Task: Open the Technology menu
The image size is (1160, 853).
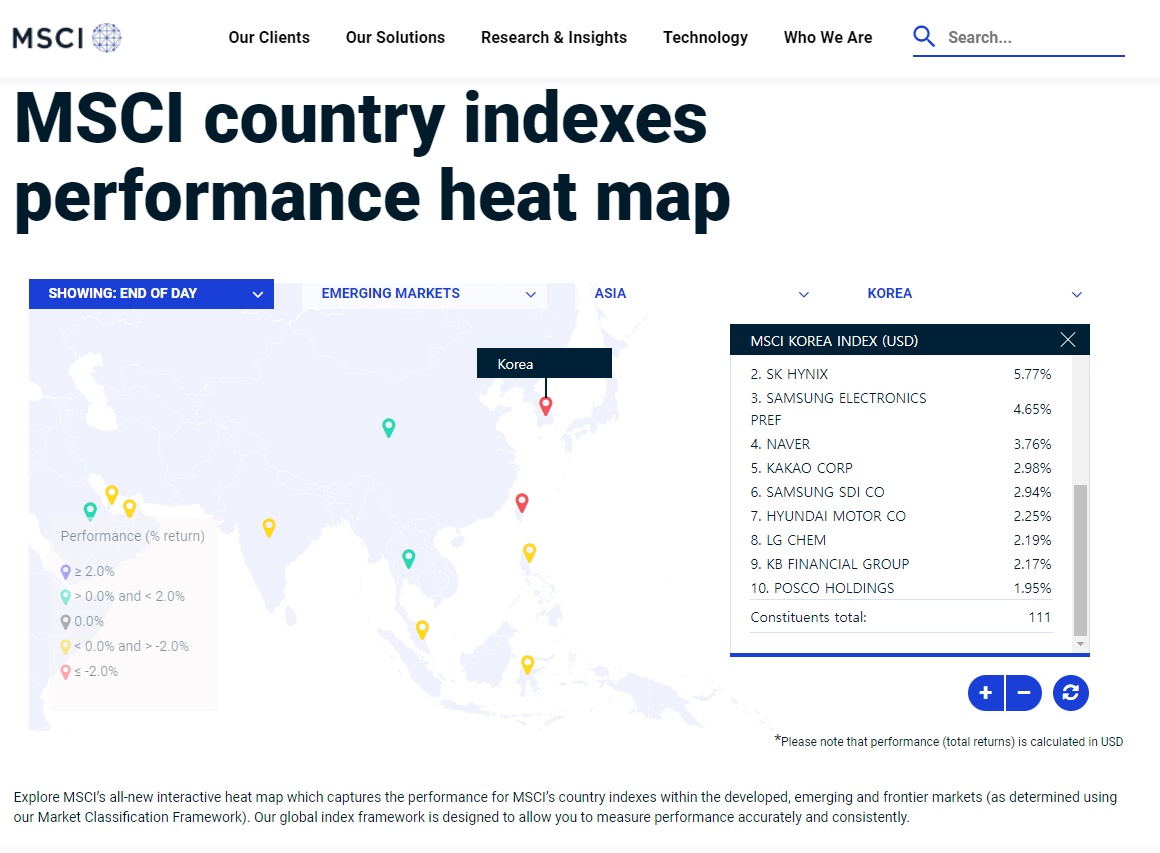Action: click(705, 38)
